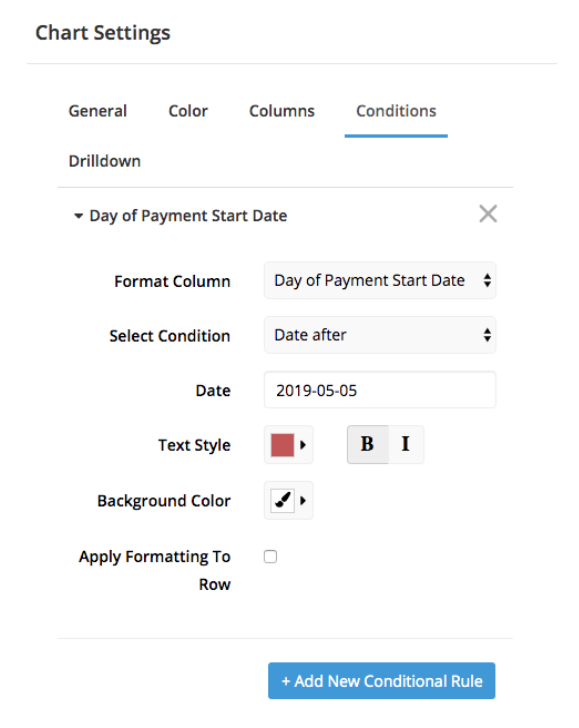
Task: Remove the Day of Payment rule via X
Action: tap(488, 214)
